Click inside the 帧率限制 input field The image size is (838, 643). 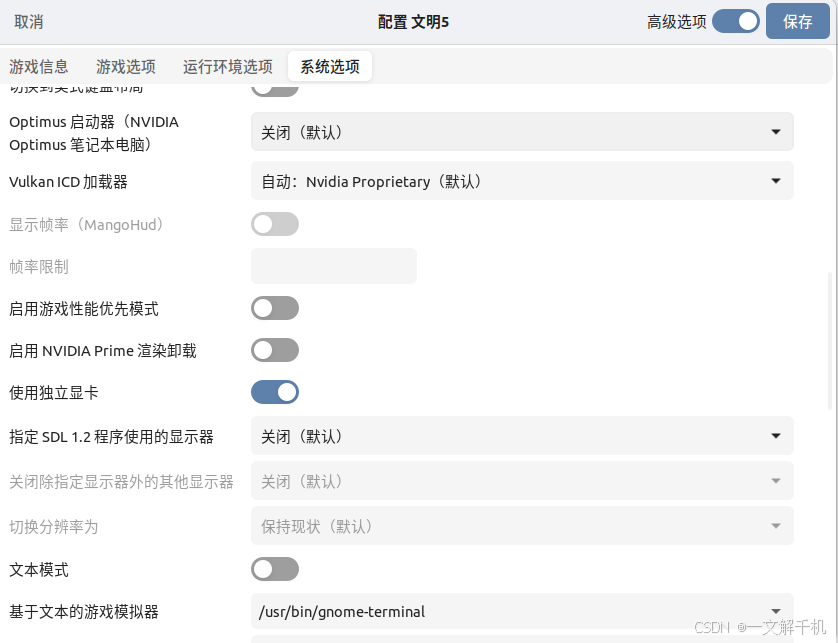click(334, 266)
